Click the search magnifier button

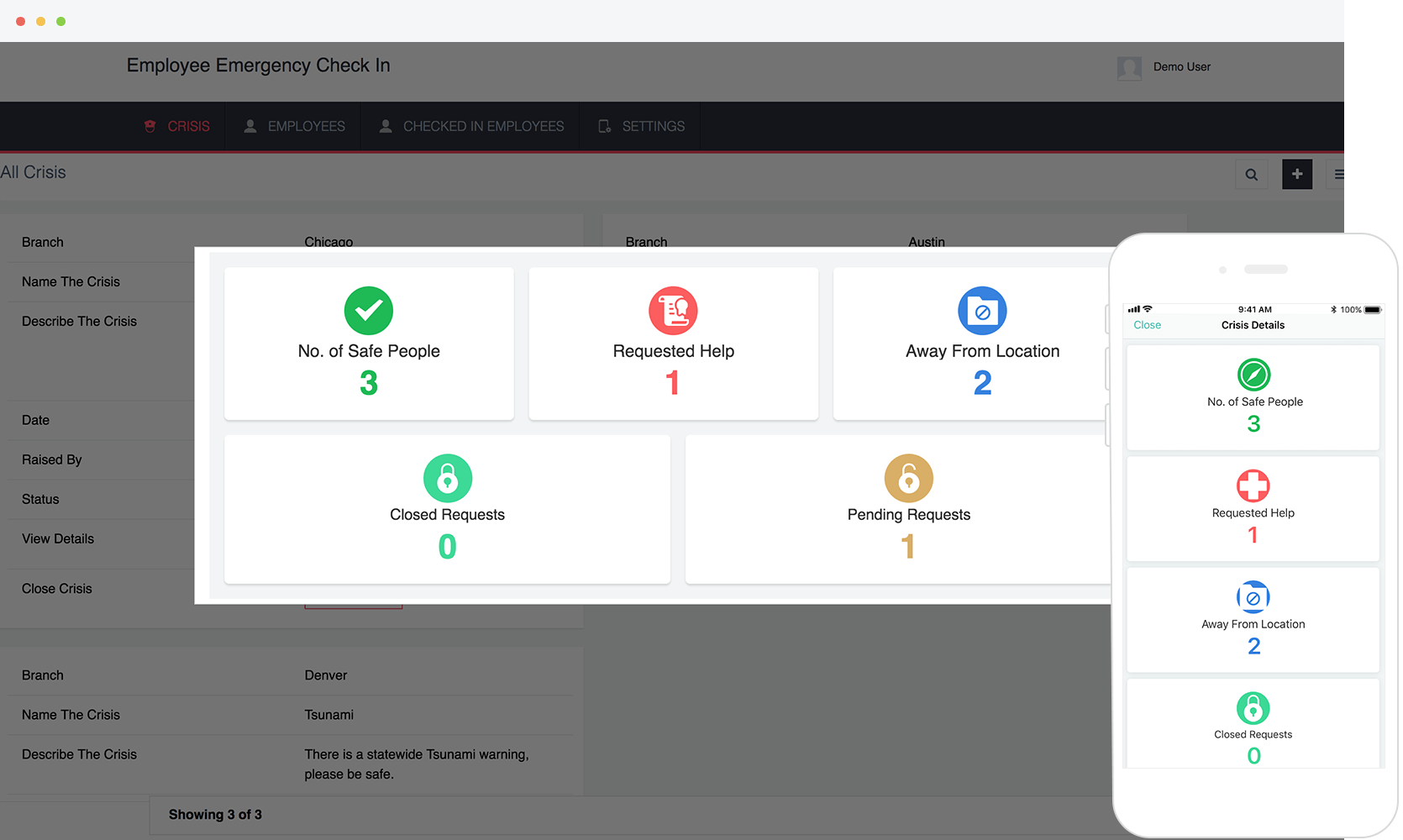1252,175
